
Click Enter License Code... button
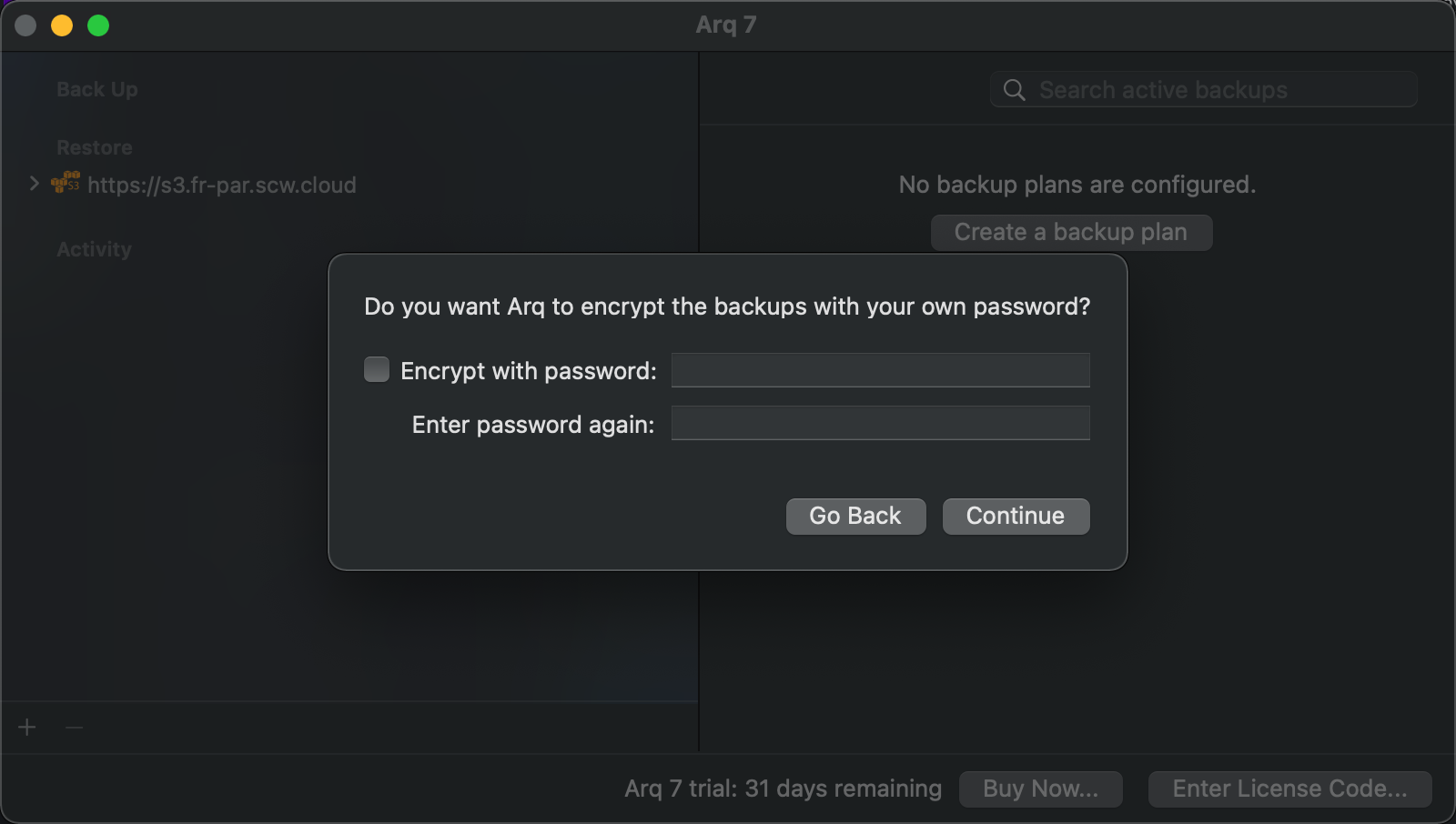(x=1289, y=789)
